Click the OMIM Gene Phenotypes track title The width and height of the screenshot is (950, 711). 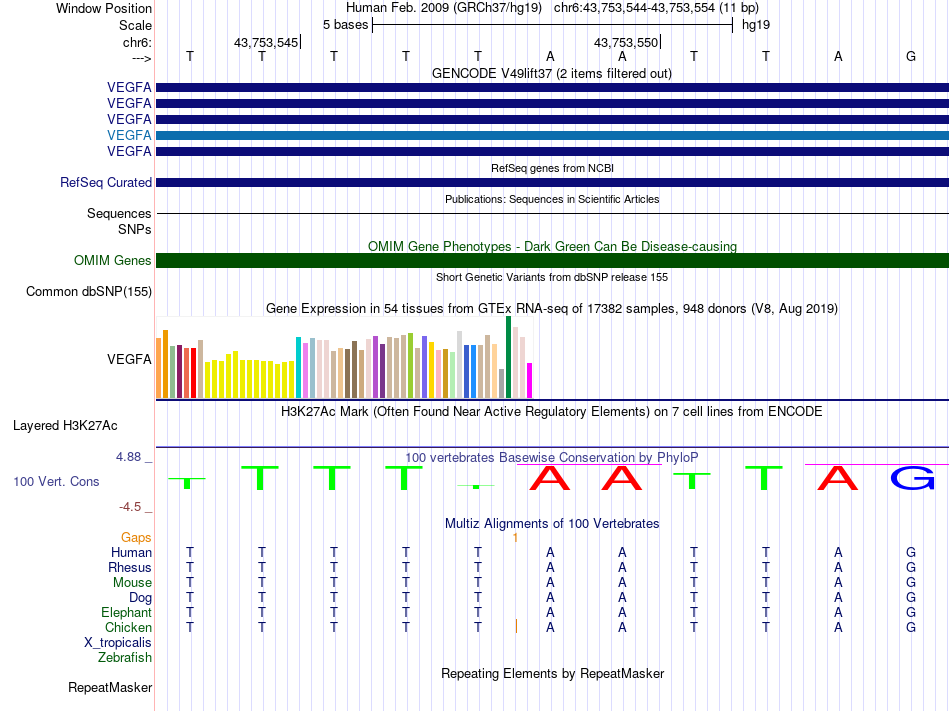coord(552,246)
